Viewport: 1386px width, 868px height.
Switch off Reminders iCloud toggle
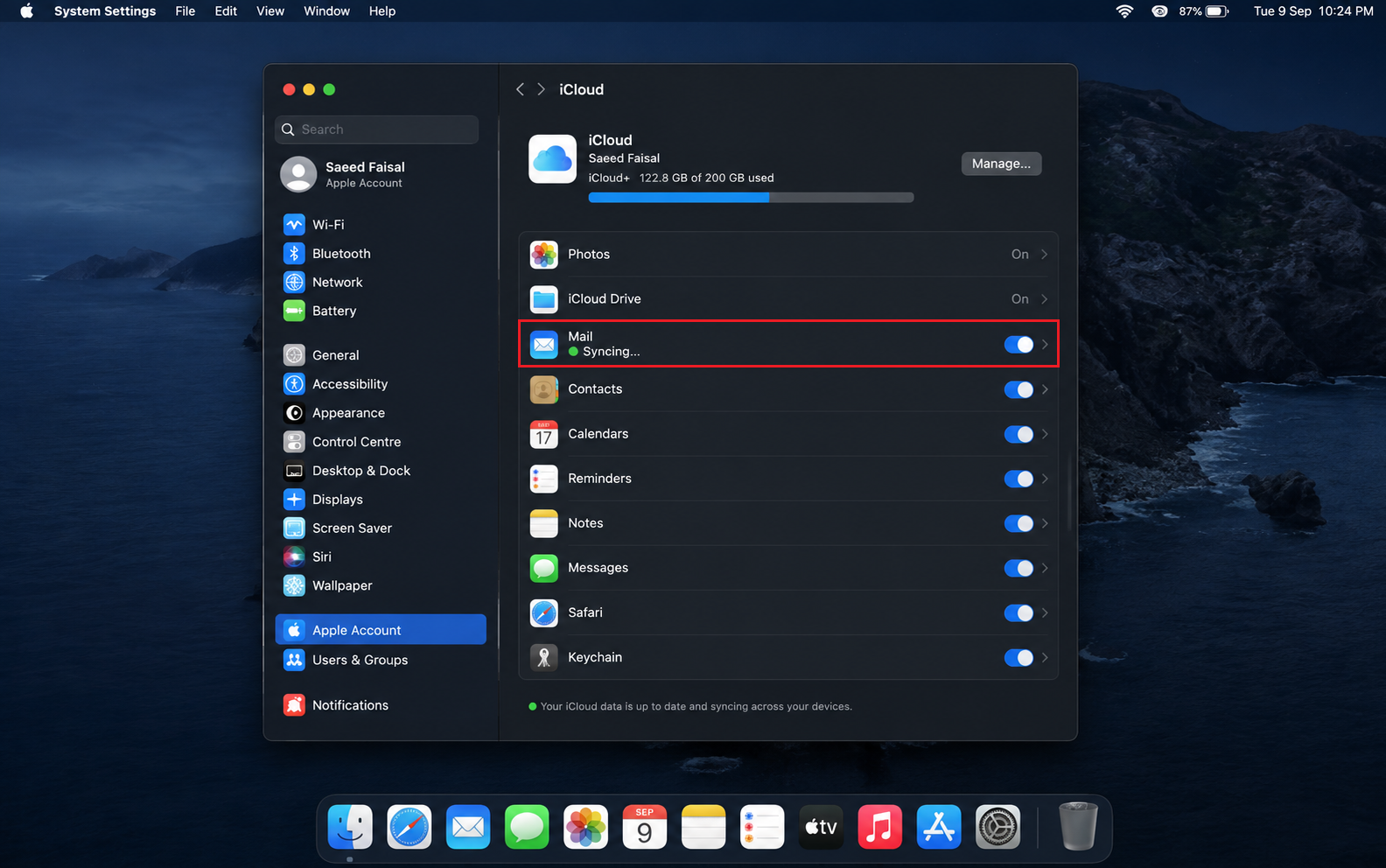[1019, 479]
